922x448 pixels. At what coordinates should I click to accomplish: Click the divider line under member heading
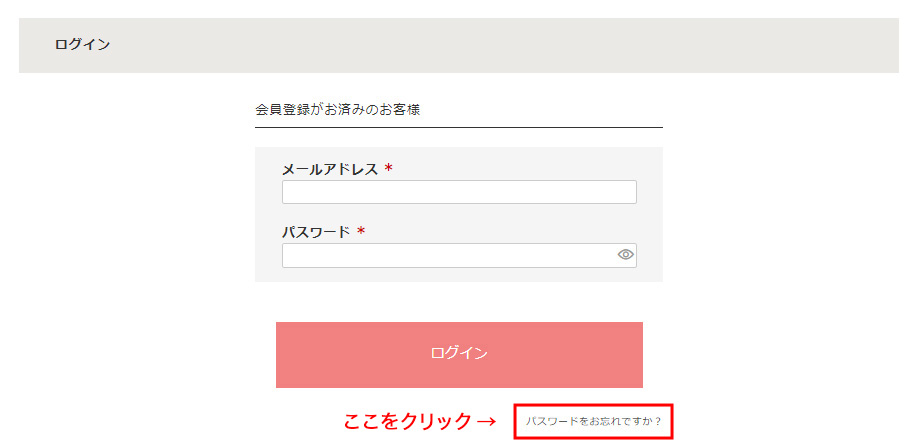(459, 127)
